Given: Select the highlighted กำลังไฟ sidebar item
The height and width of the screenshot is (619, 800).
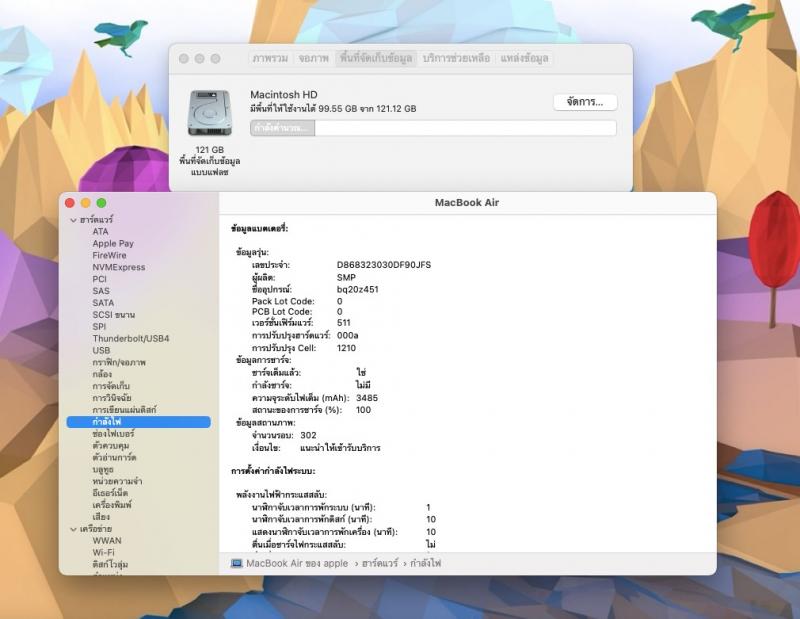Looking at the screenshot, I should pyautogui.click(x=138, y=422).
